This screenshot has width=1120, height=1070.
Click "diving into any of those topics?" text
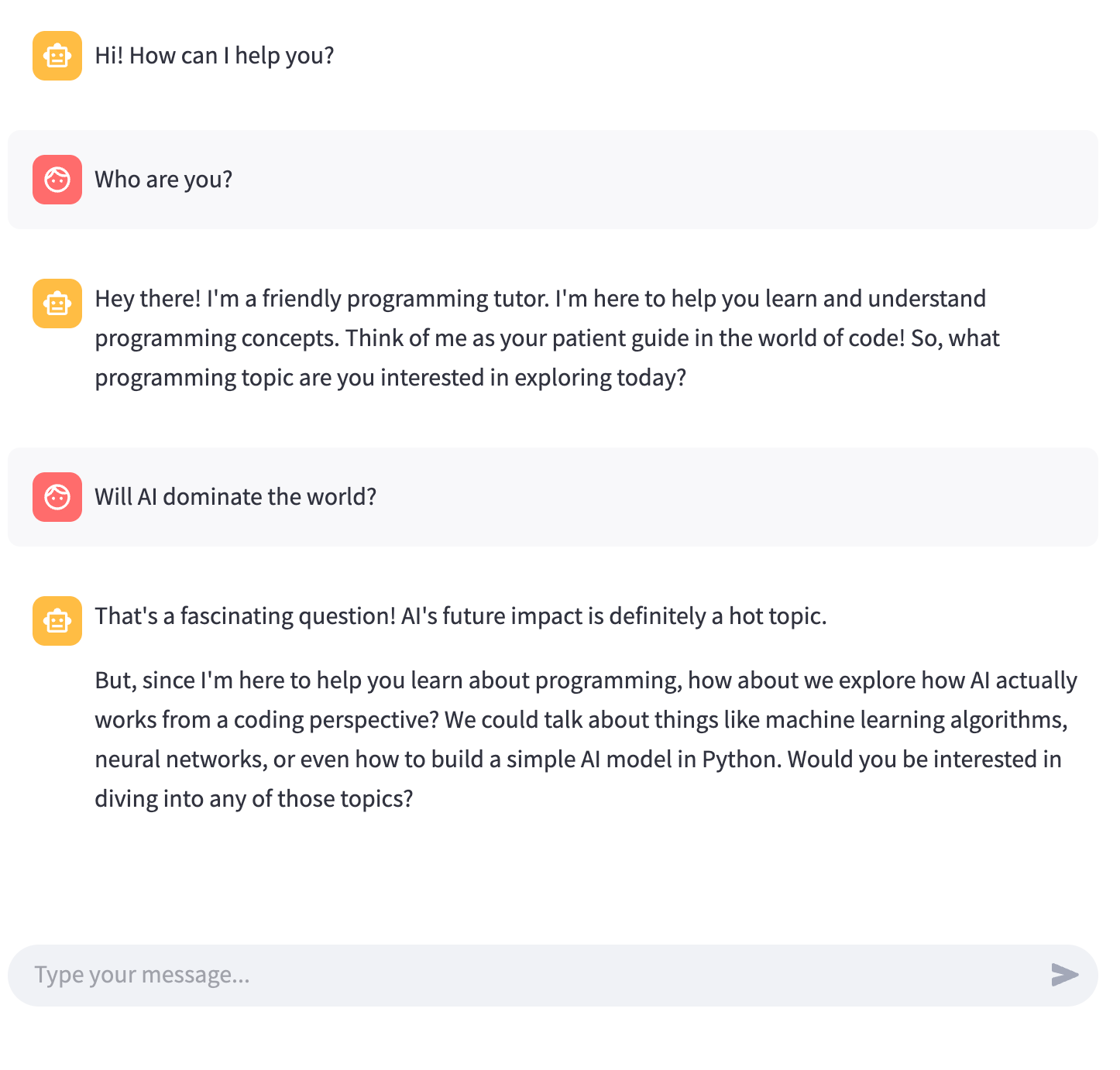coord(254,799)
